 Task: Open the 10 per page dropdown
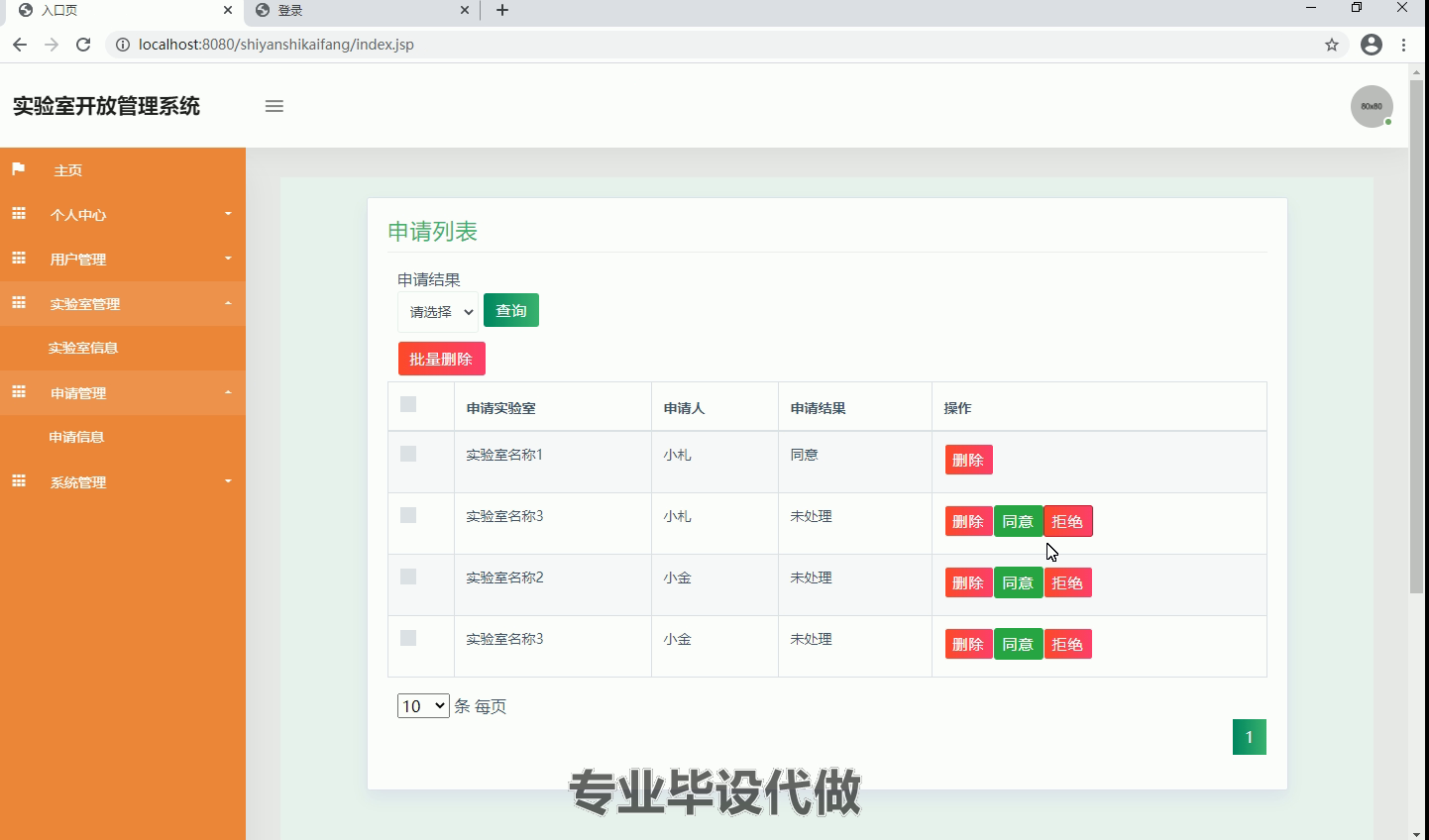423,706
